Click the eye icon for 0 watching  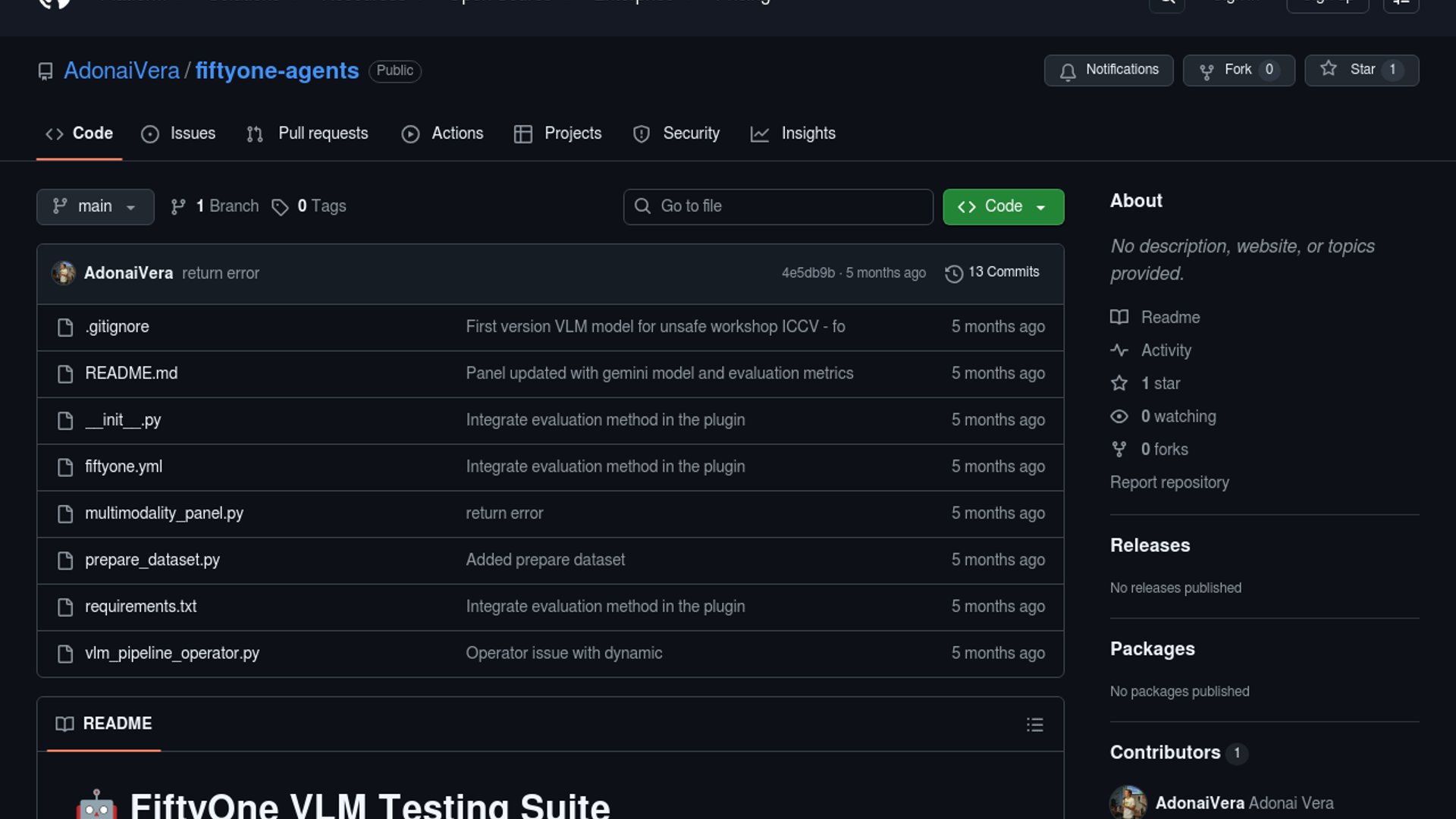(x=1119, y=416)
